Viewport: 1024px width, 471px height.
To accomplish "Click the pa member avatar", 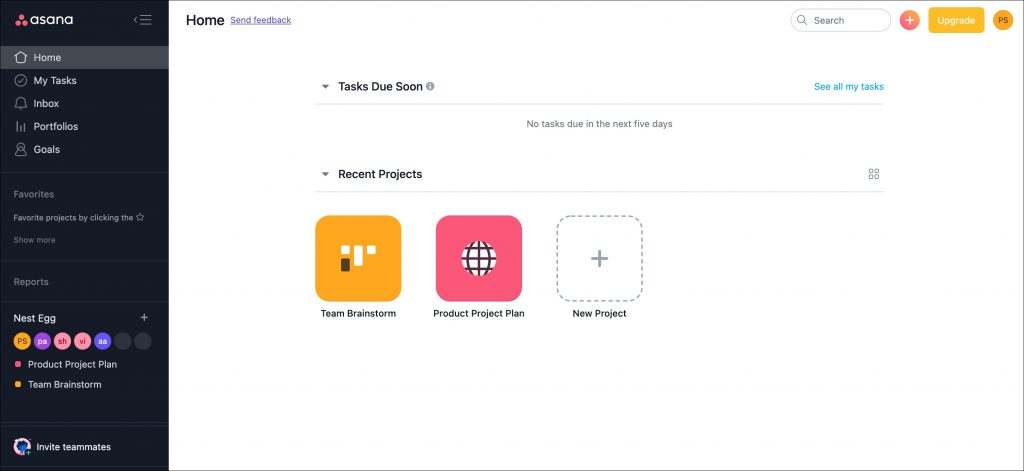I will [x=42, y=341].
